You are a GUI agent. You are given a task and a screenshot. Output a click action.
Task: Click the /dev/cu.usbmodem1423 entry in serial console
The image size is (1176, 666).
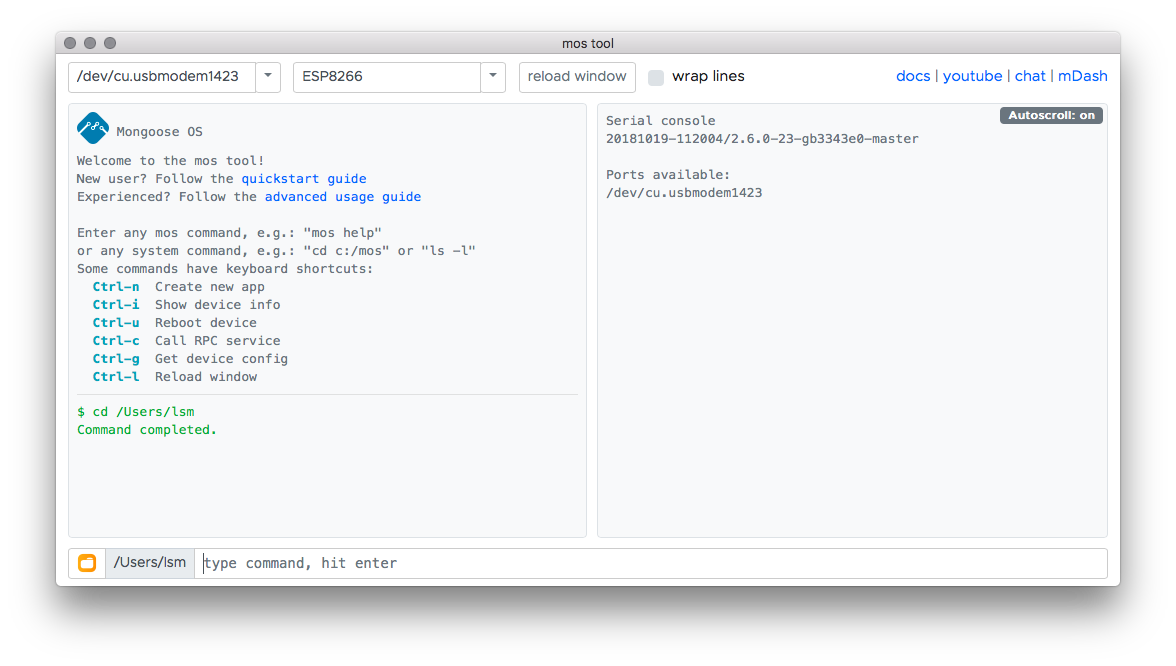684,193
